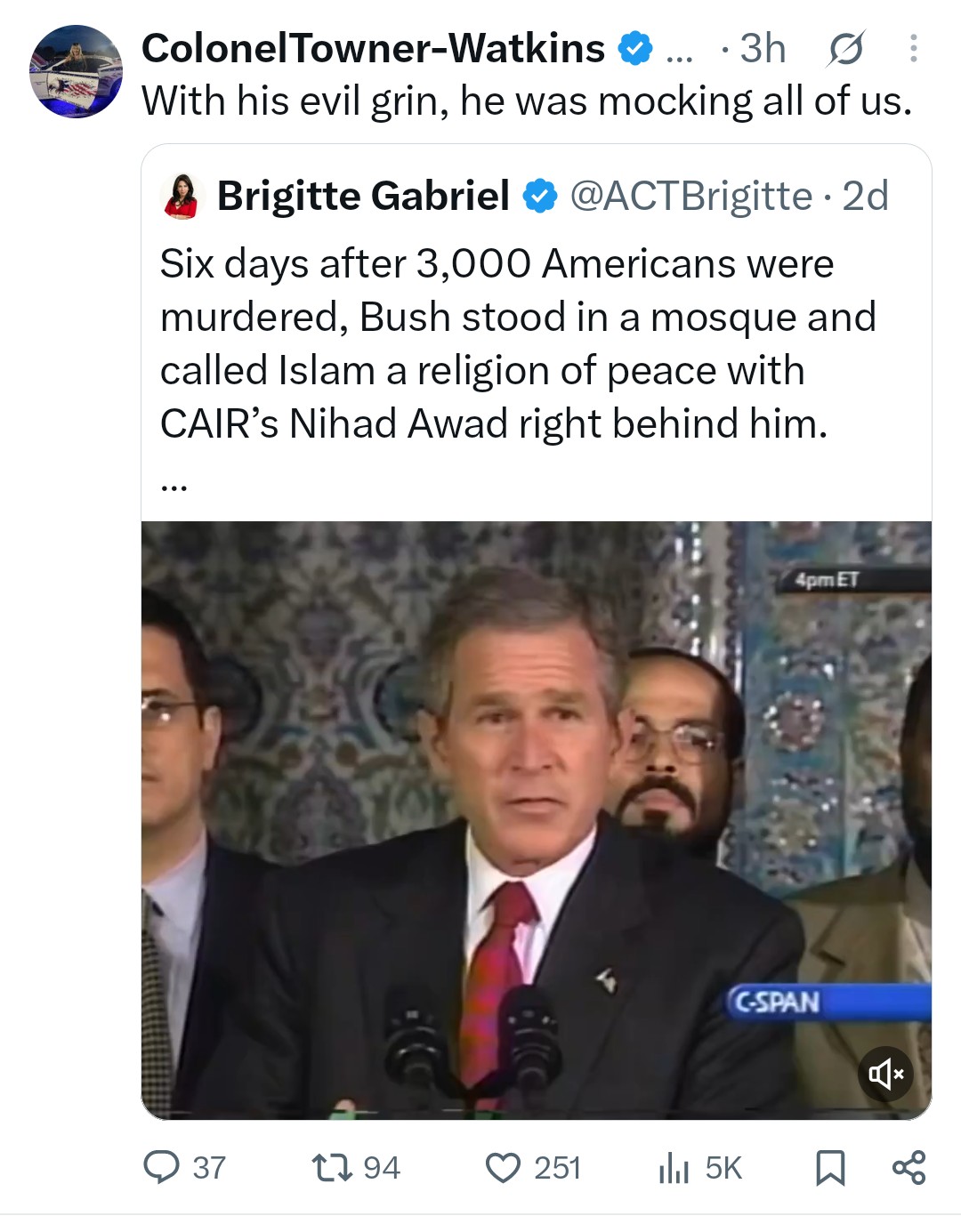
Task: Open Brigitte Gabriel's small avatar
Action: pos(182,197)
